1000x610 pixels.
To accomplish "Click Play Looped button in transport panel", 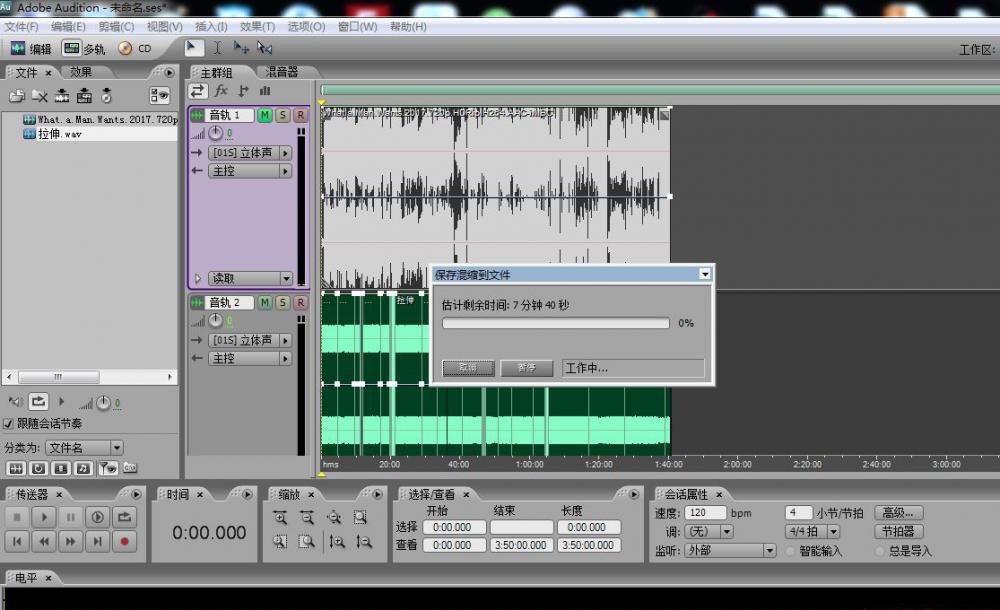I will (98, 517).
